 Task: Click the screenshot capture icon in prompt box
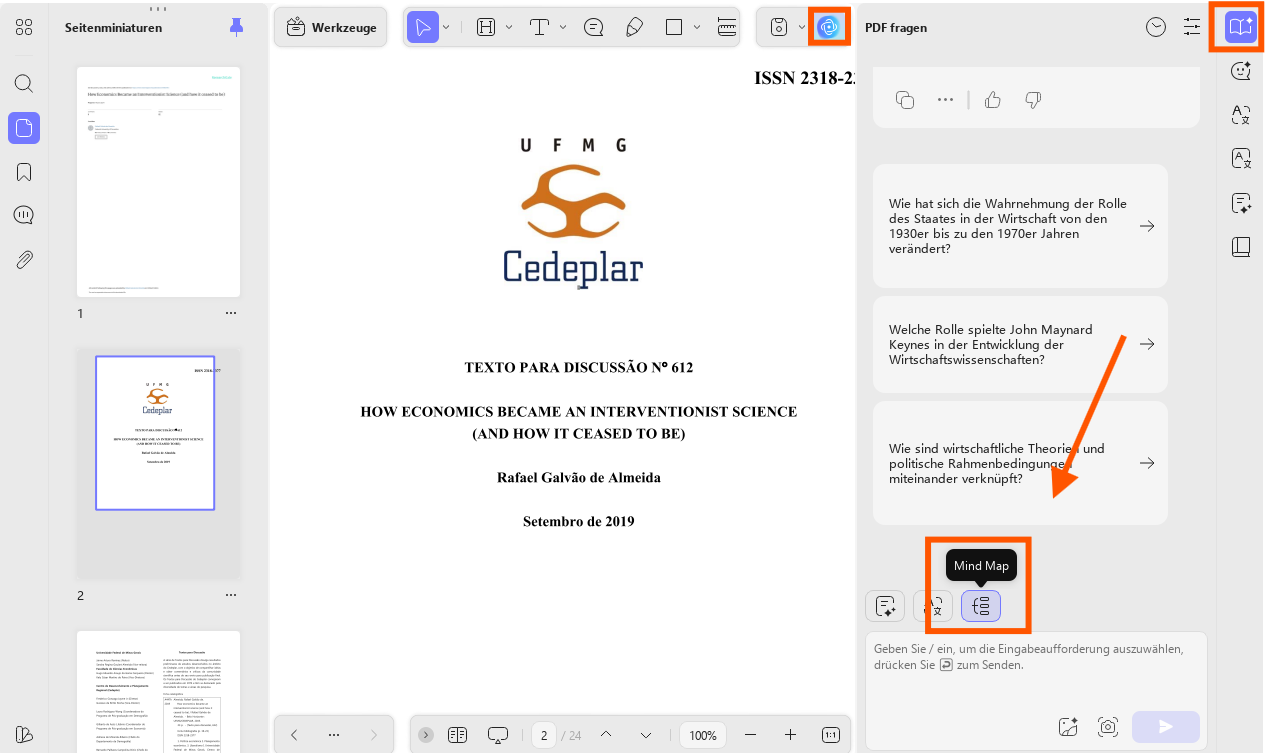[1107, 727]
